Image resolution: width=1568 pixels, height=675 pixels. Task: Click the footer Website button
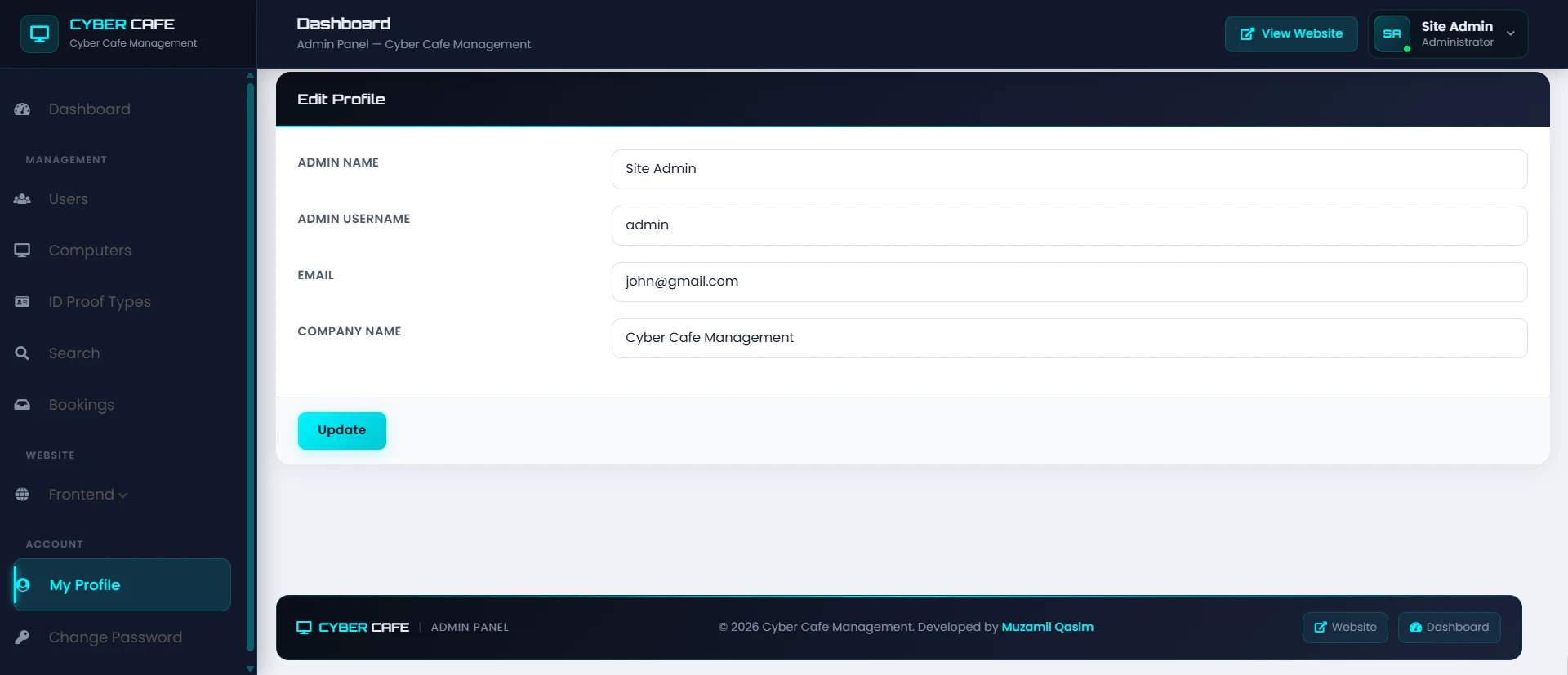click(x=1345, y=628)
